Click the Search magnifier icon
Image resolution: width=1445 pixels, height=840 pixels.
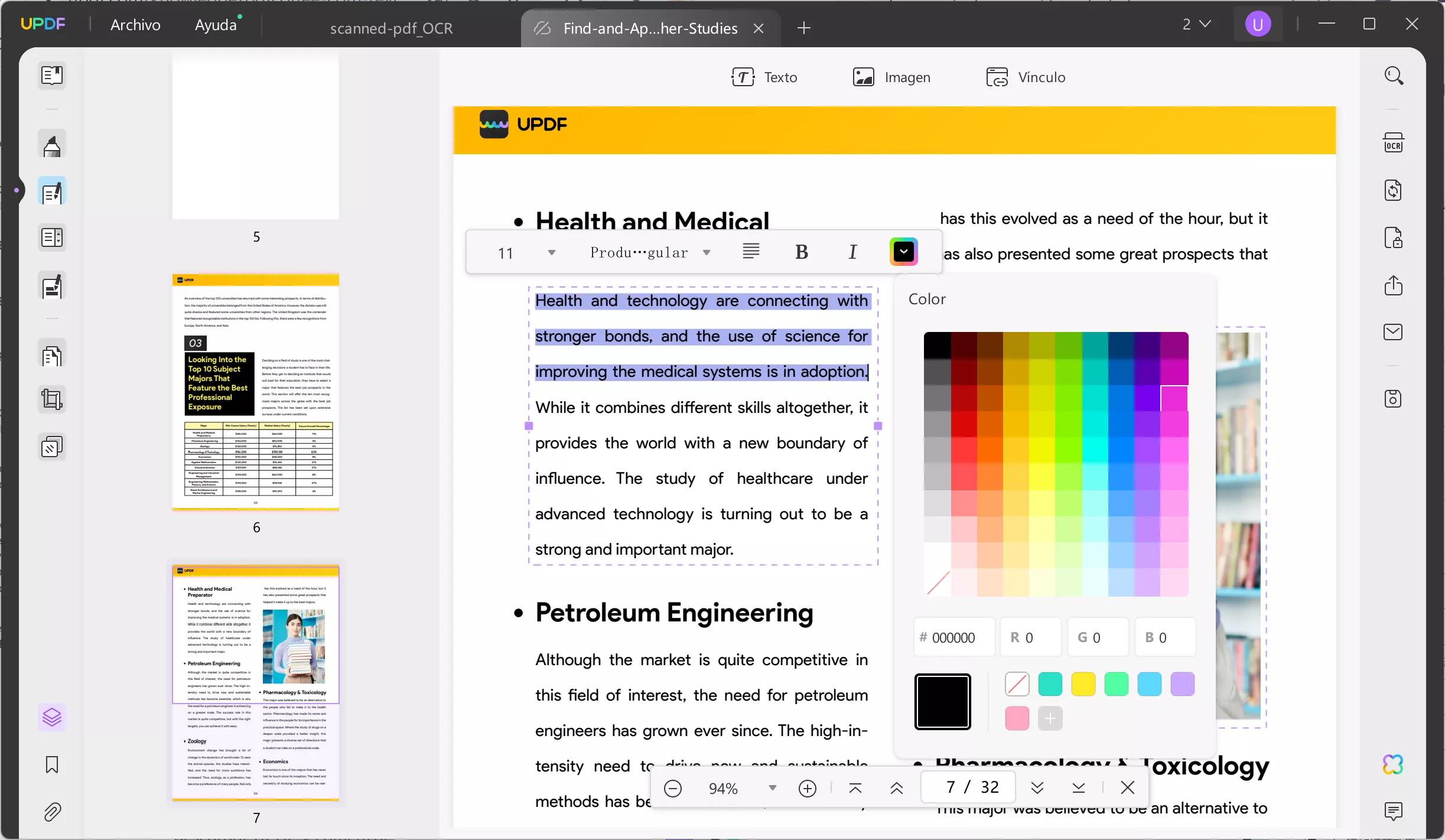(1394, 76)
